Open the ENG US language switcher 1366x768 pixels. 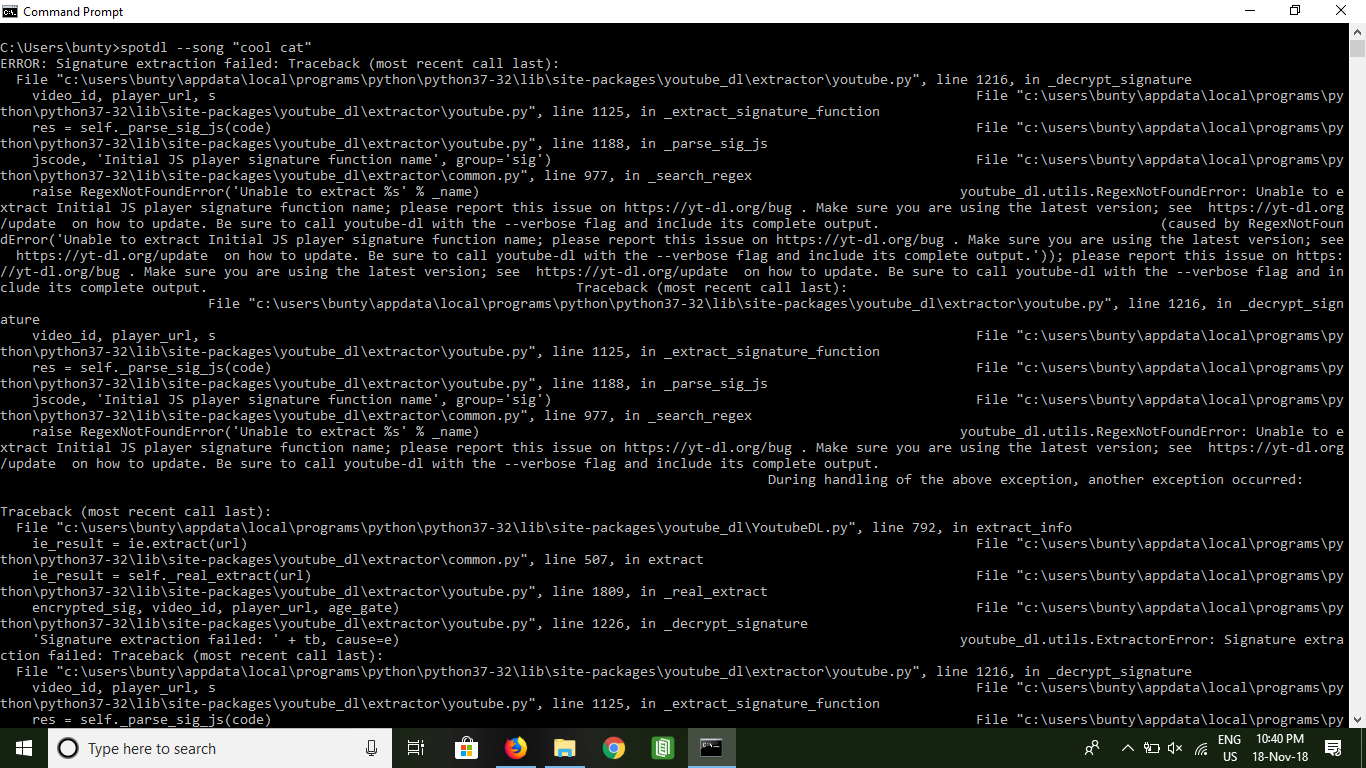[x=1228, y=748]
